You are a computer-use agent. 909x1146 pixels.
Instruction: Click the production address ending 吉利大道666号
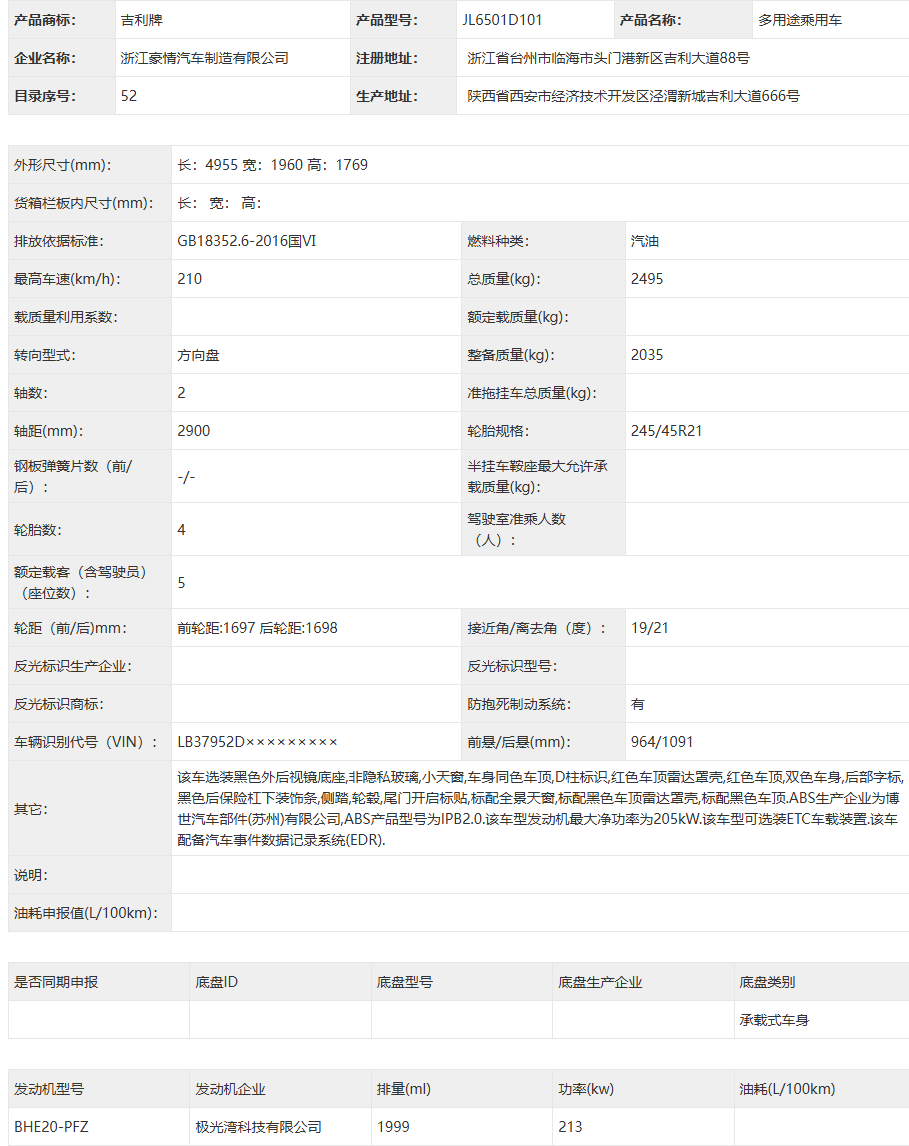(x=633, y=96)
